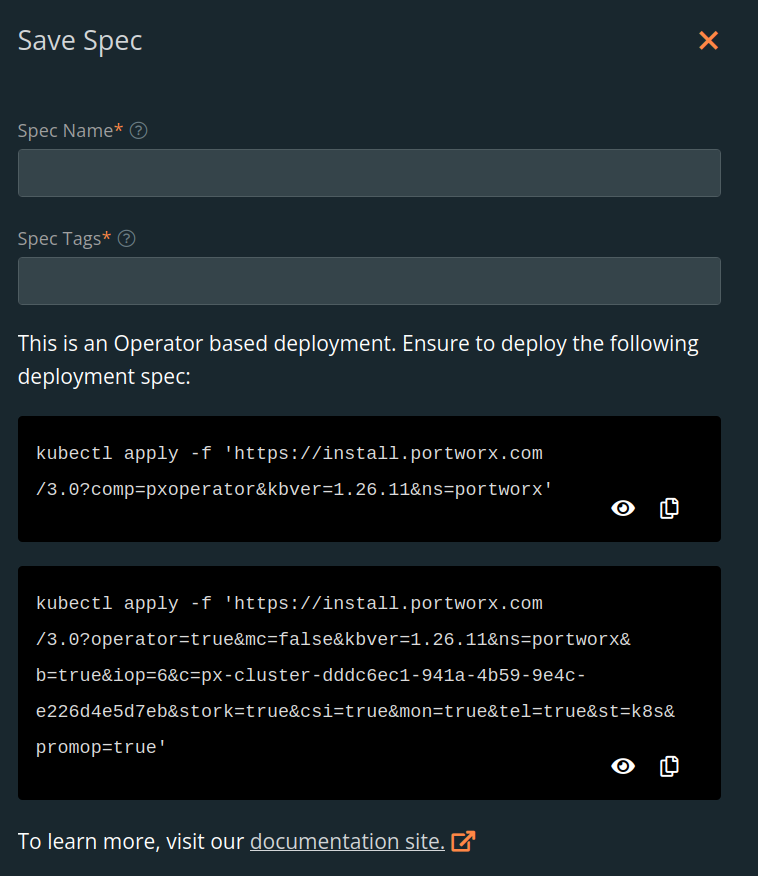The height and width of the screenshot is (876, 758).
Task: Close the Save Spec dialog
Action: (708, 40)
